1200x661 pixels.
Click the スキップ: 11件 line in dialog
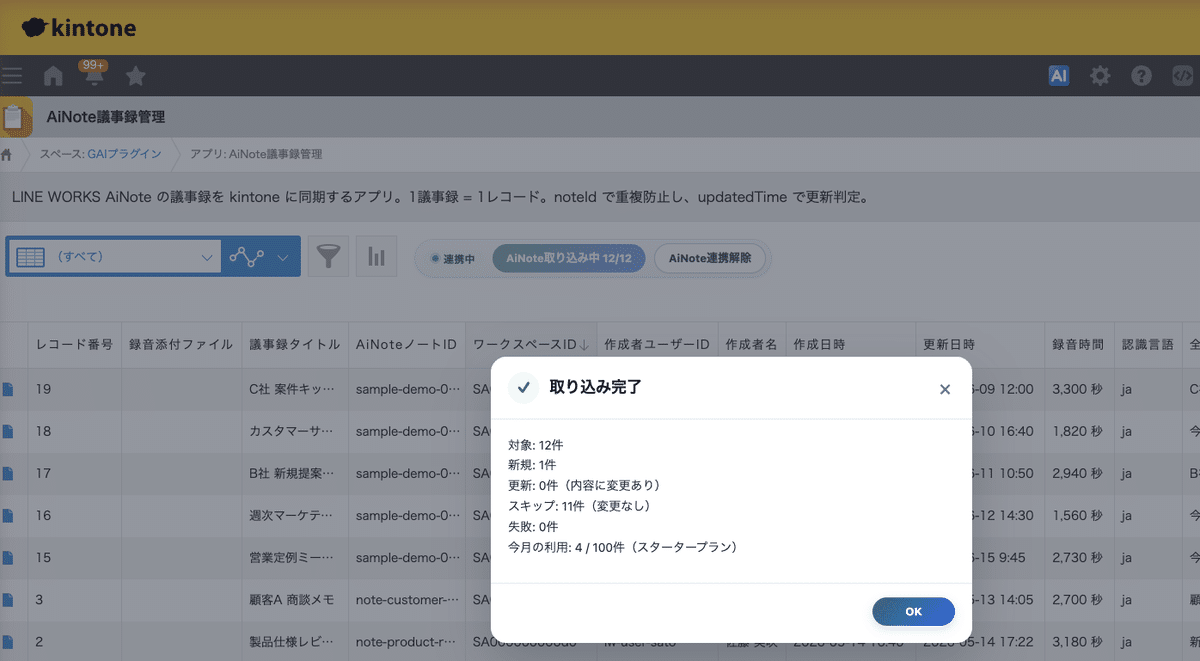pos(580,506)
